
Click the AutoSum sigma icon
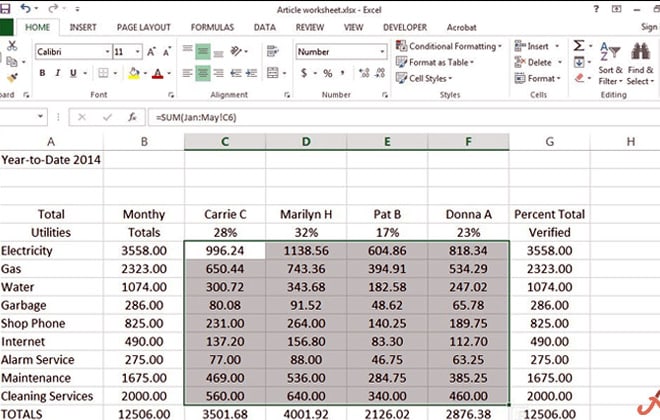coord(579,45)
